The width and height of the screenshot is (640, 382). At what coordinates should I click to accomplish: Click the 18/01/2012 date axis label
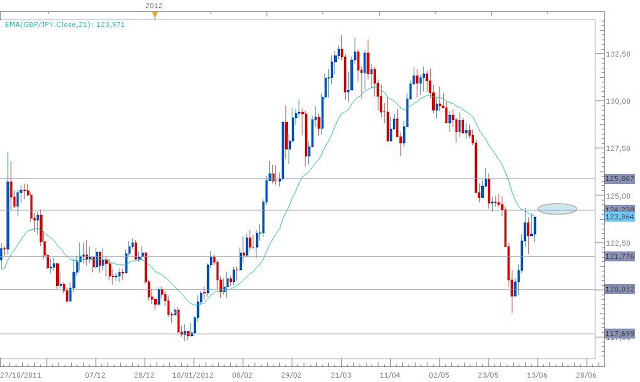[193, 375]
